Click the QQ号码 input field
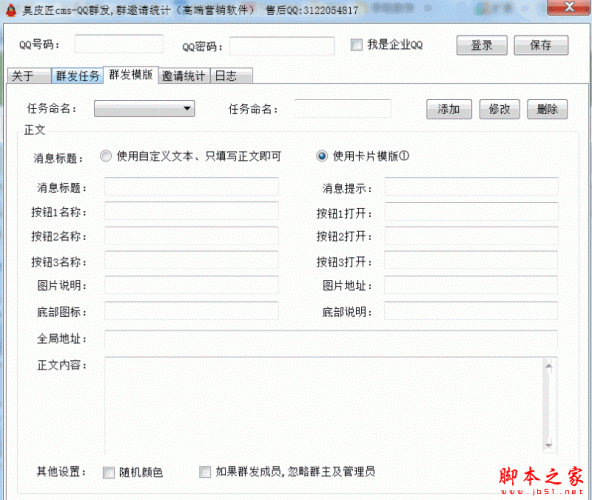 (x=119, y=44)
